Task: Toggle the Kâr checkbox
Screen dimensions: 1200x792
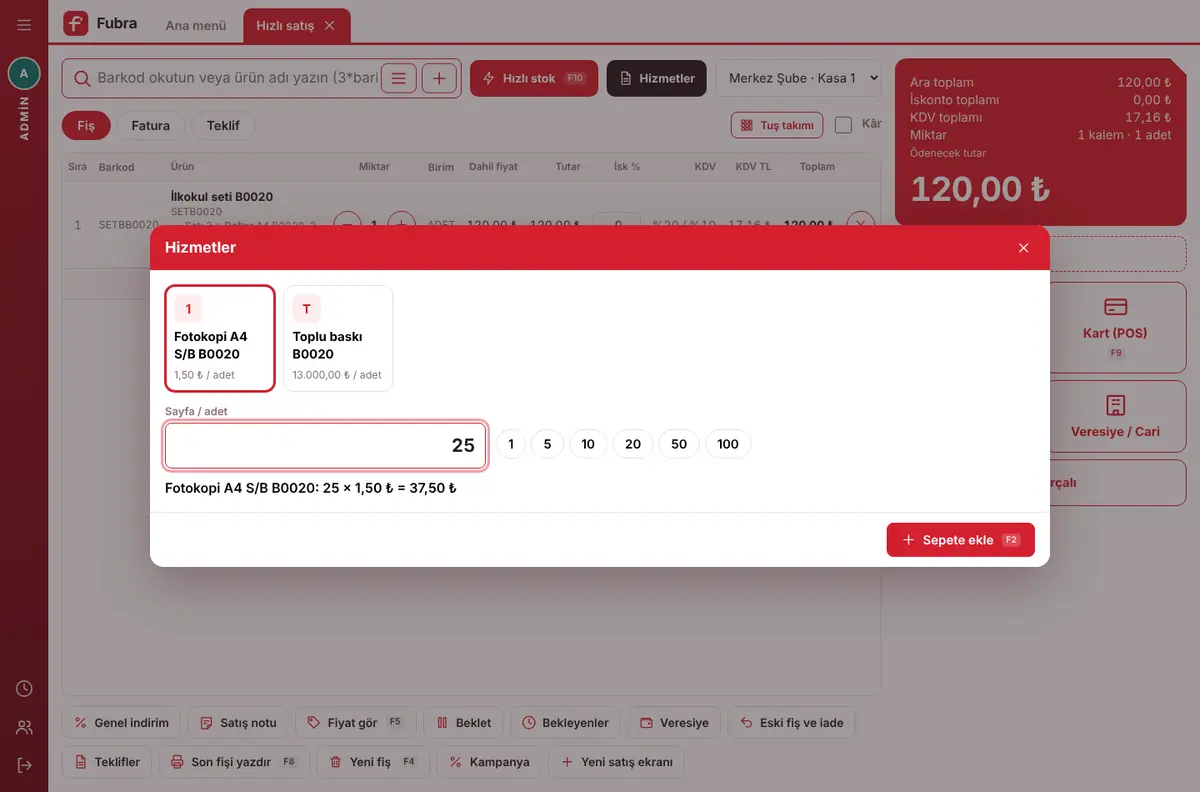Action: point(843,125)
